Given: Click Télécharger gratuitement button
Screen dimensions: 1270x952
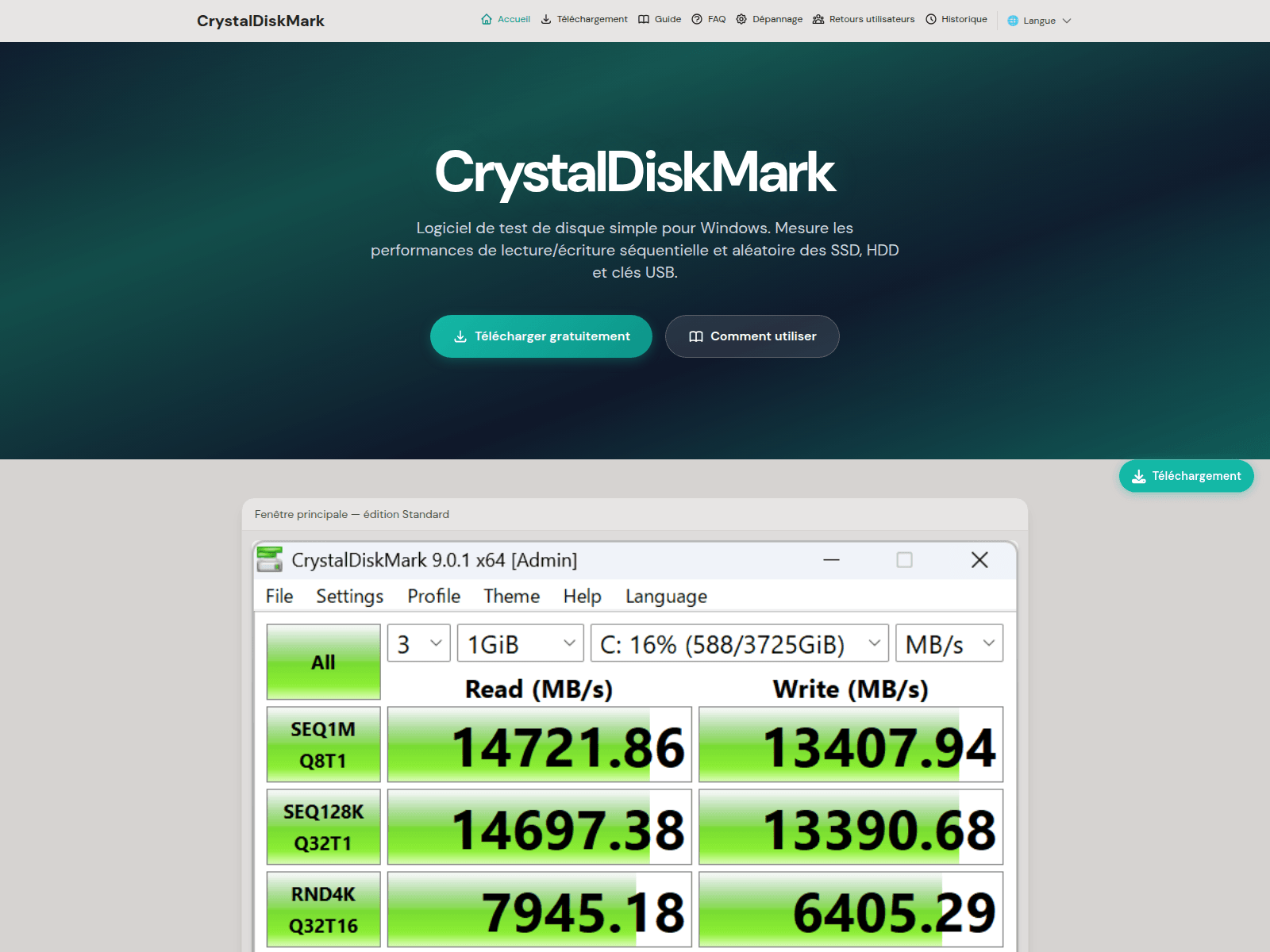Looking at the screenshot, I should 541,336.
